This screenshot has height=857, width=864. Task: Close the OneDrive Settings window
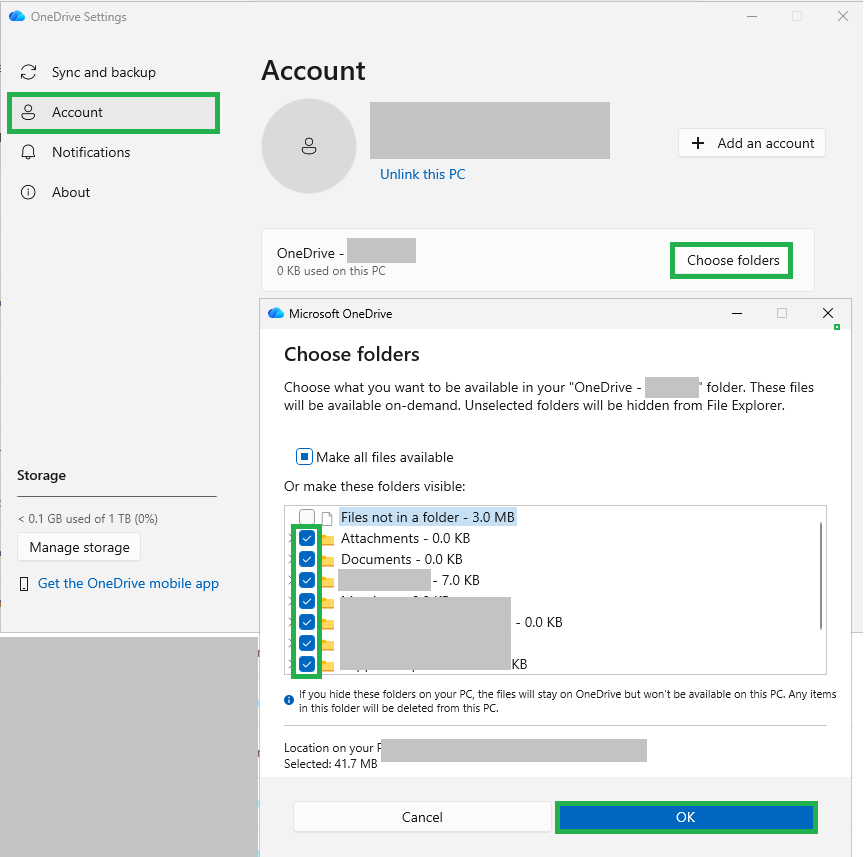(843, 17)
